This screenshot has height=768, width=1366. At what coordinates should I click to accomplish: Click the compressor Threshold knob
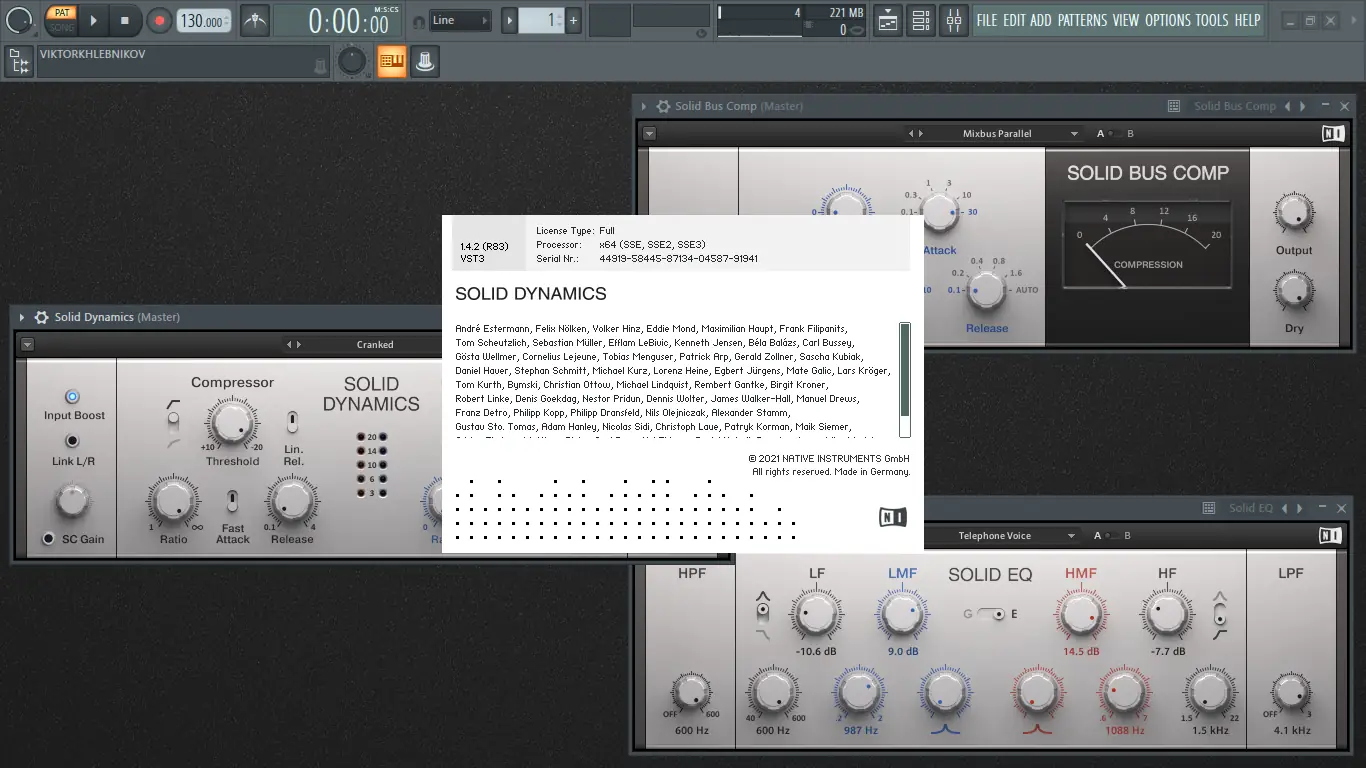232,422
